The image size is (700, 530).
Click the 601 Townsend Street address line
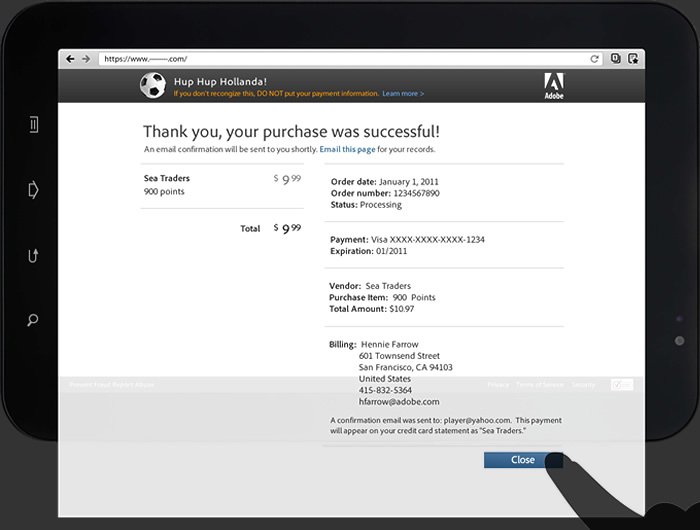click(399, 356)
